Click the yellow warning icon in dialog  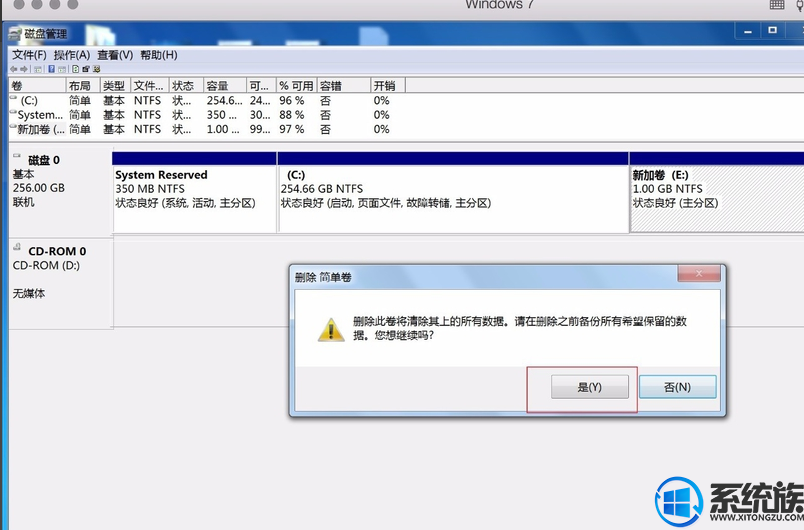point(331,330)
